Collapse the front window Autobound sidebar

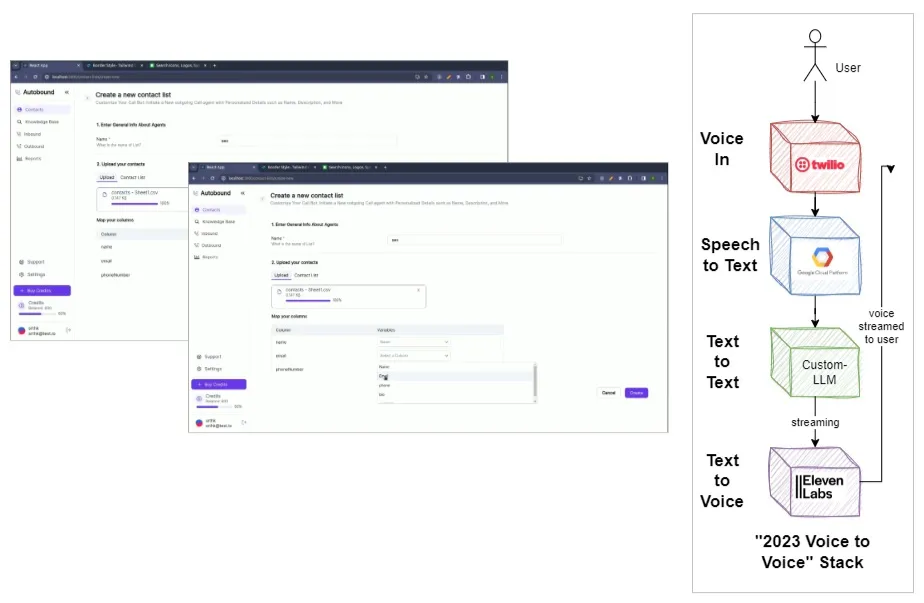(x=242, y=193)
